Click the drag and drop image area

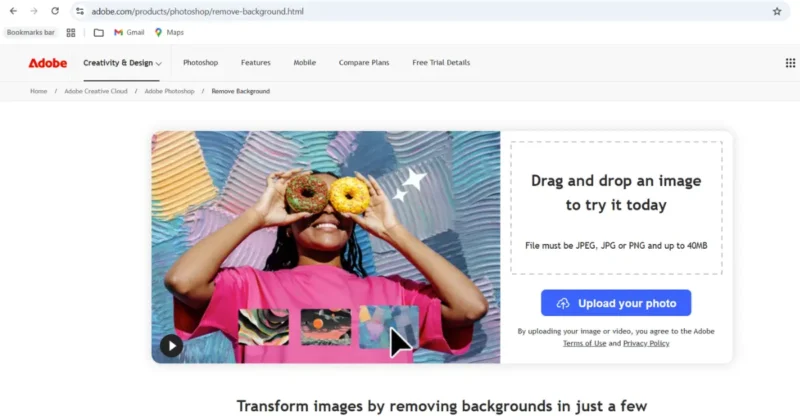click(x=616, y=208)
